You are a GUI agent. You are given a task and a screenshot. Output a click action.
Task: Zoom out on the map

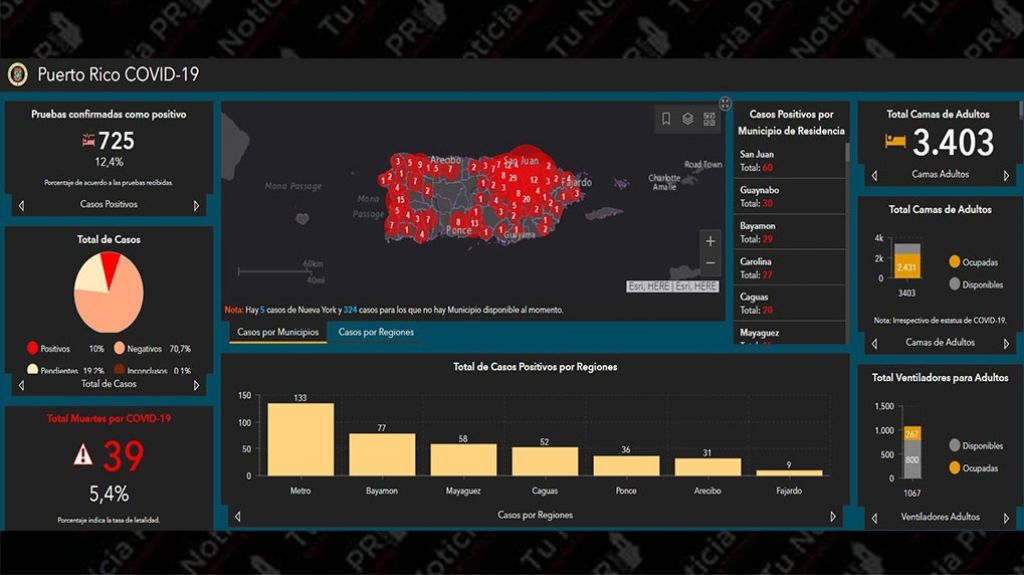(710, 263)
